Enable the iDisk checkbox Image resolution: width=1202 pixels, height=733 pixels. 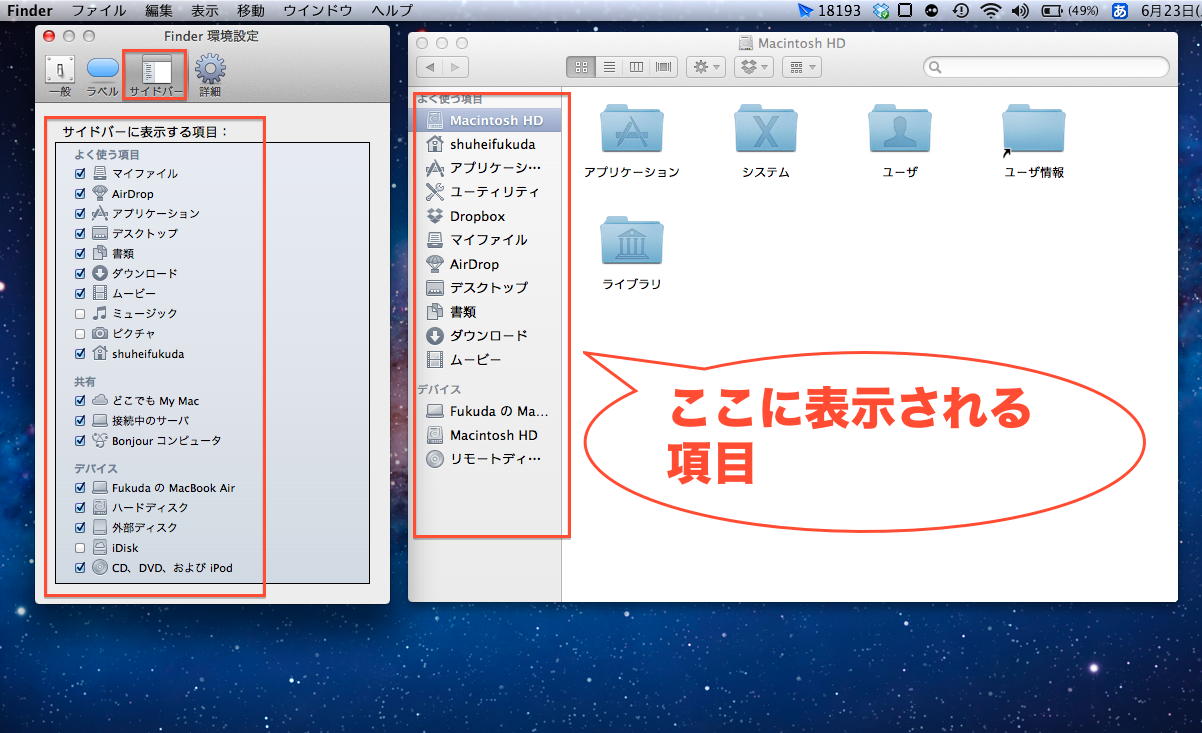pyautogui.click(x=80, y=548)
